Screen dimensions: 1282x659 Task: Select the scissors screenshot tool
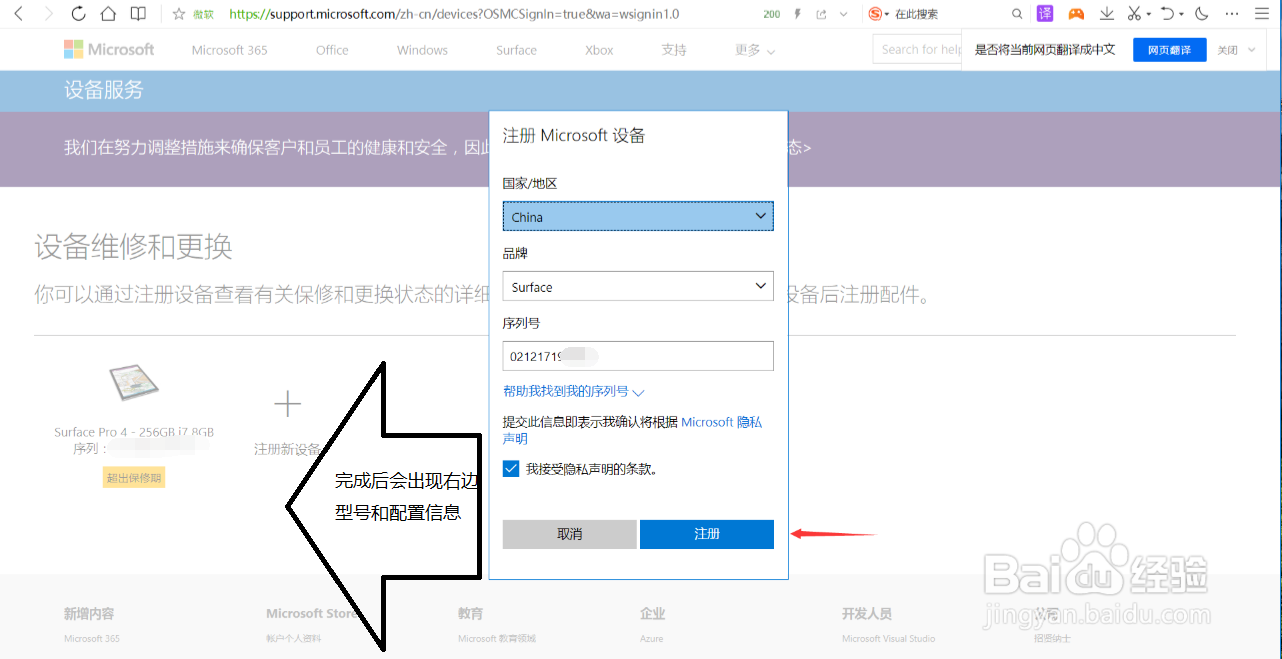pos(1134,14)
